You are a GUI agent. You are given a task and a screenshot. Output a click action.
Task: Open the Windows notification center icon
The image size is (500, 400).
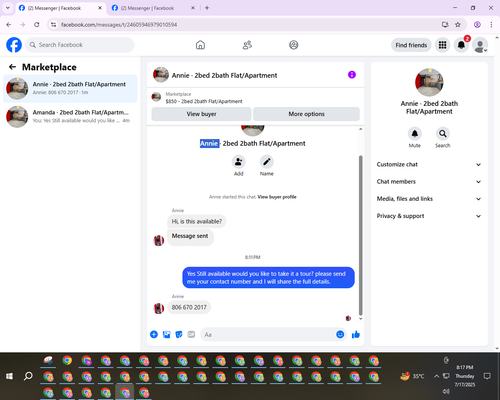(487, 376)
